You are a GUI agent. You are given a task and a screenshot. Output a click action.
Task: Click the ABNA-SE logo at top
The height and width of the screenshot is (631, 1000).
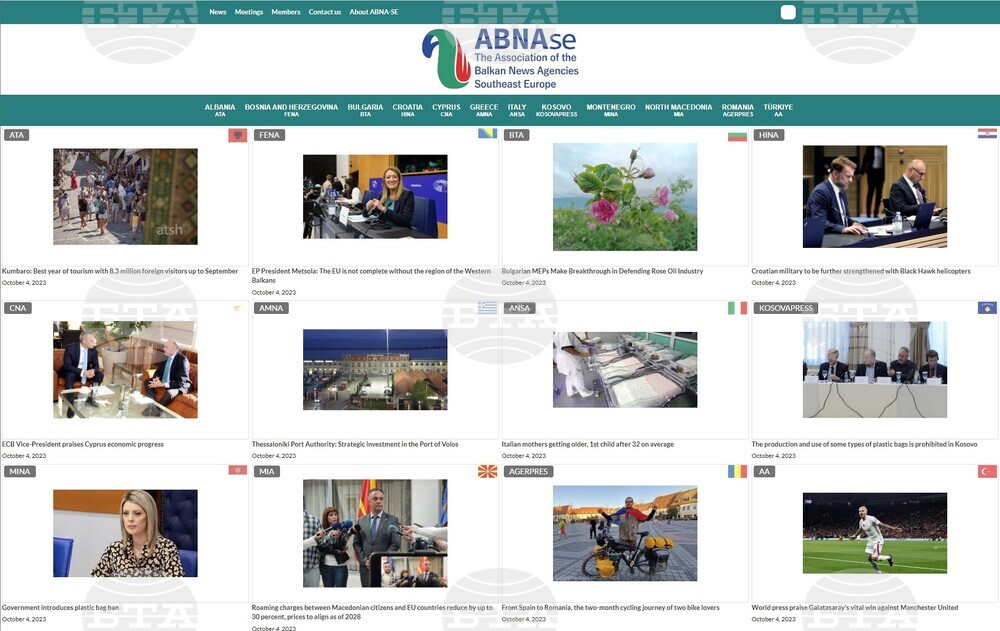pos(500,58)
